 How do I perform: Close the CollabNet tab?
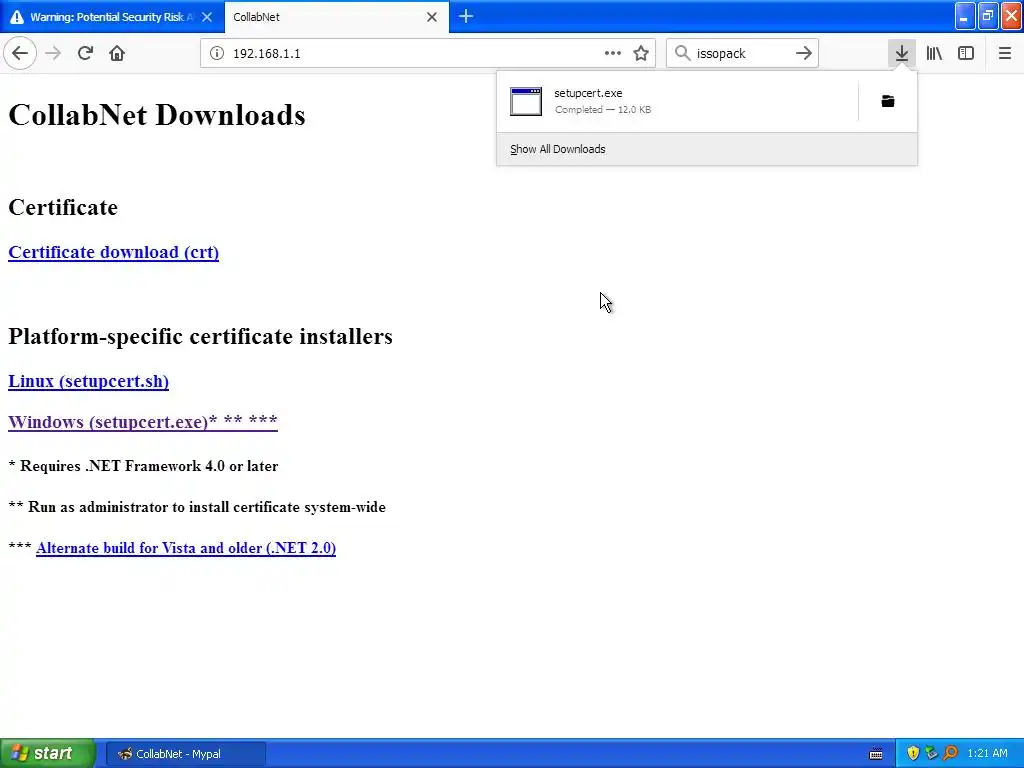click(x=432, y=17)
